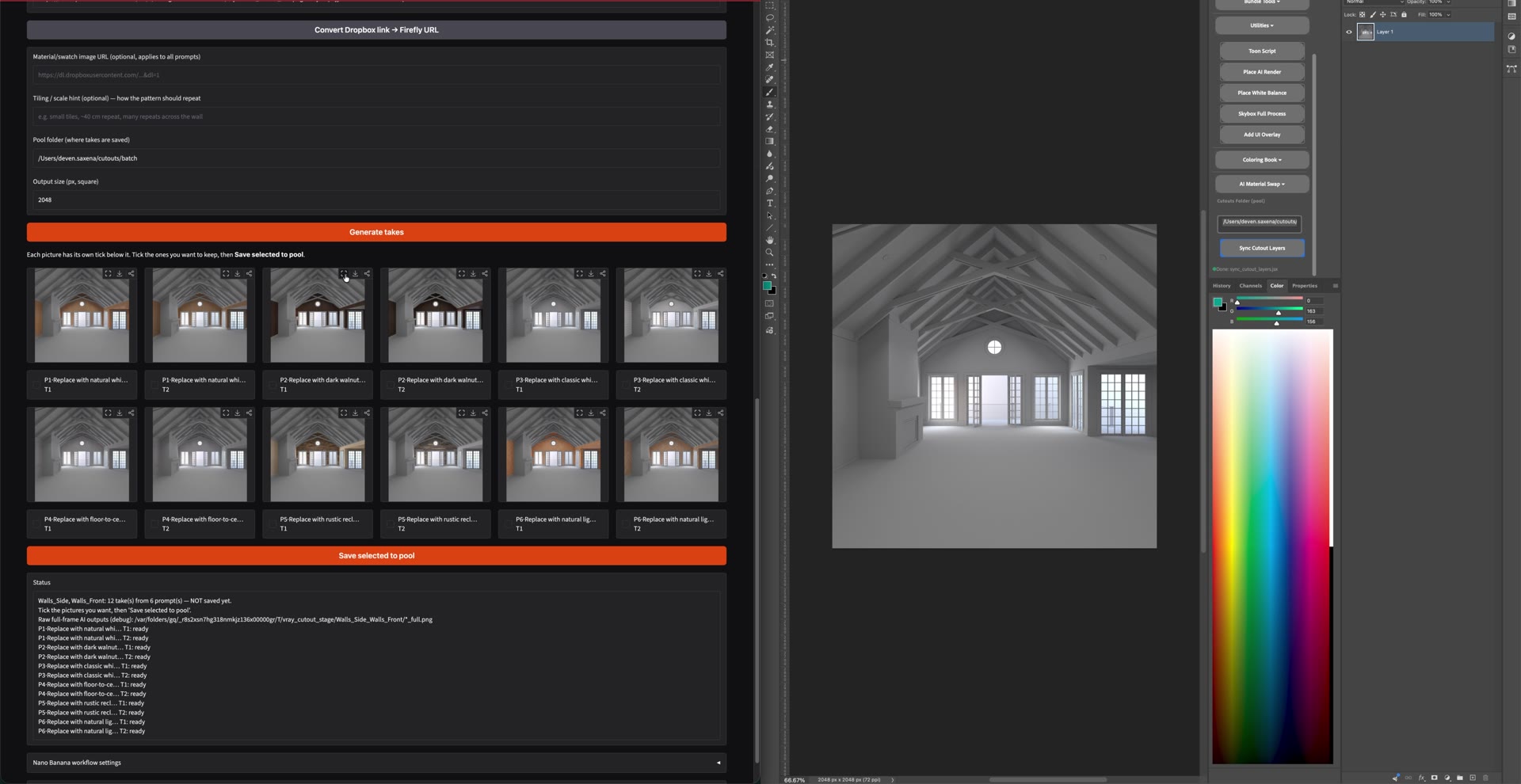Select the Lasso tool in Photoshop toolbar
The width and height of the screenshot is (1521, 784).
[769, 17]
